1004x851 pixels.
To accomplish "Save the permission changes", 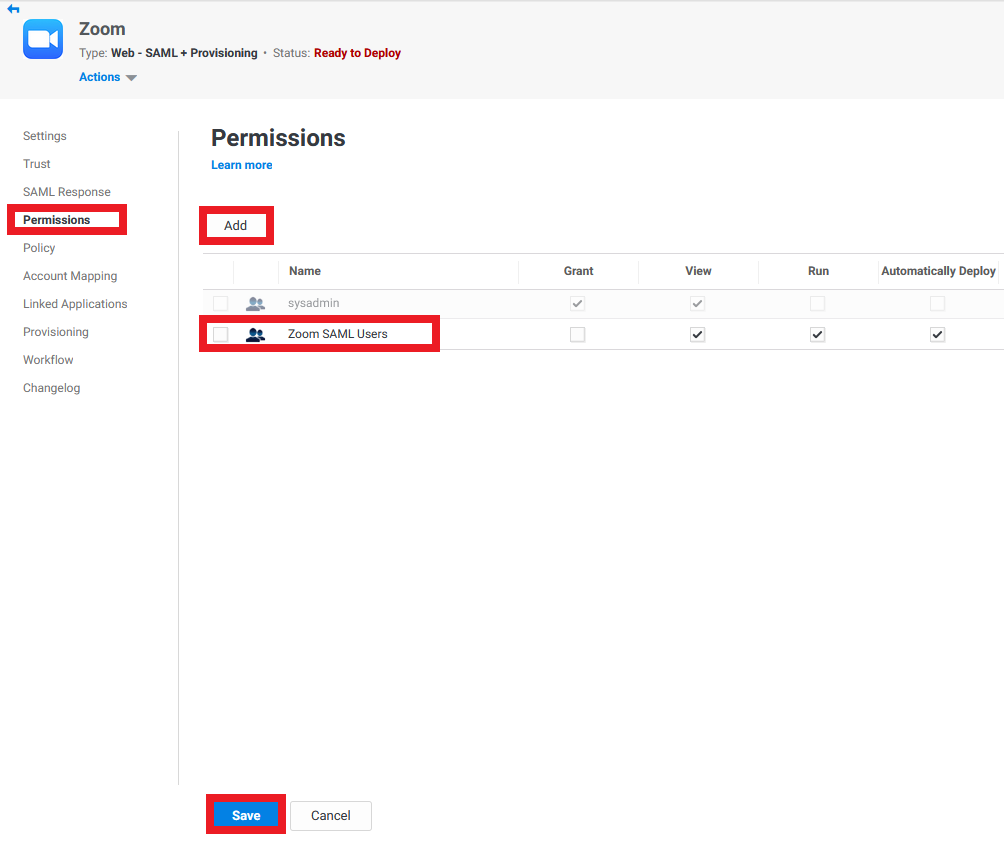I will click(246, 815).
